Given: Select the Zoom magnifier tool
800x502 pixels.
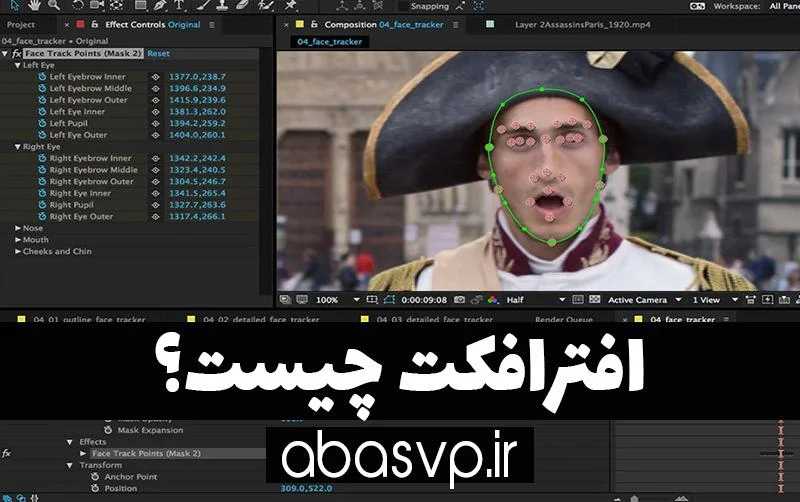Looking at the screenshot, I should 54,5.
